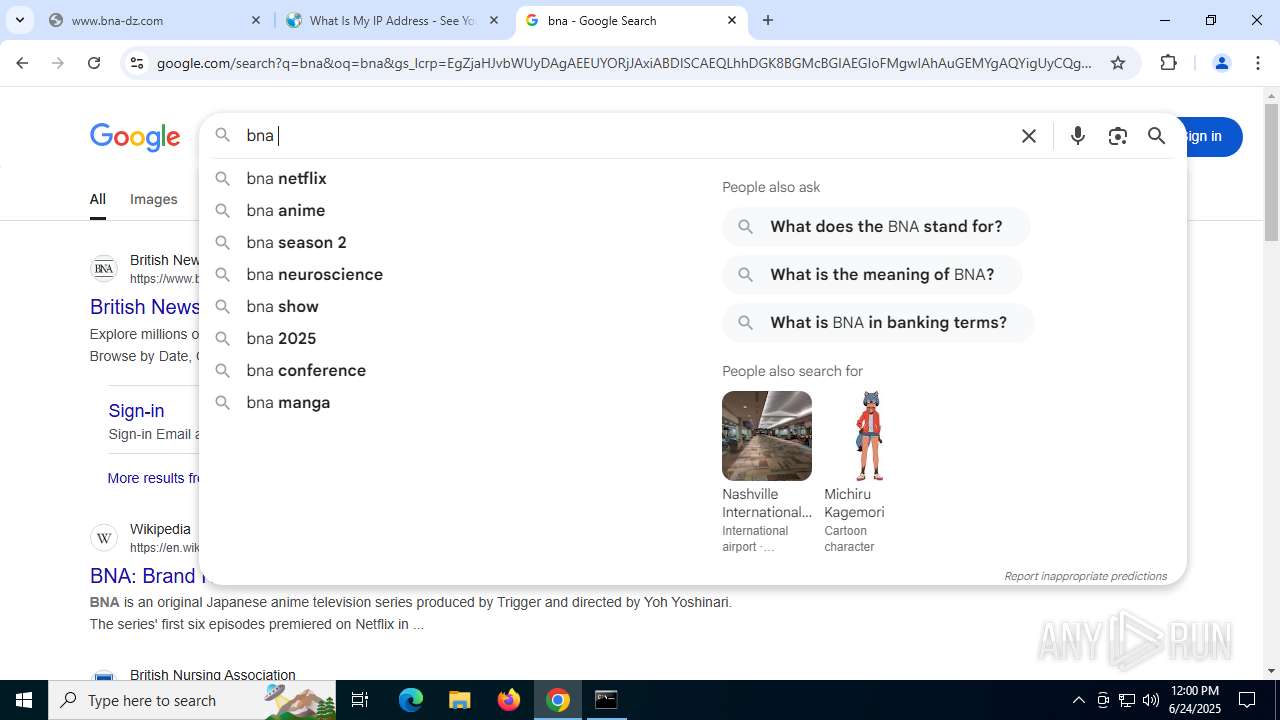Start voice search with microphone icon

1077,136
